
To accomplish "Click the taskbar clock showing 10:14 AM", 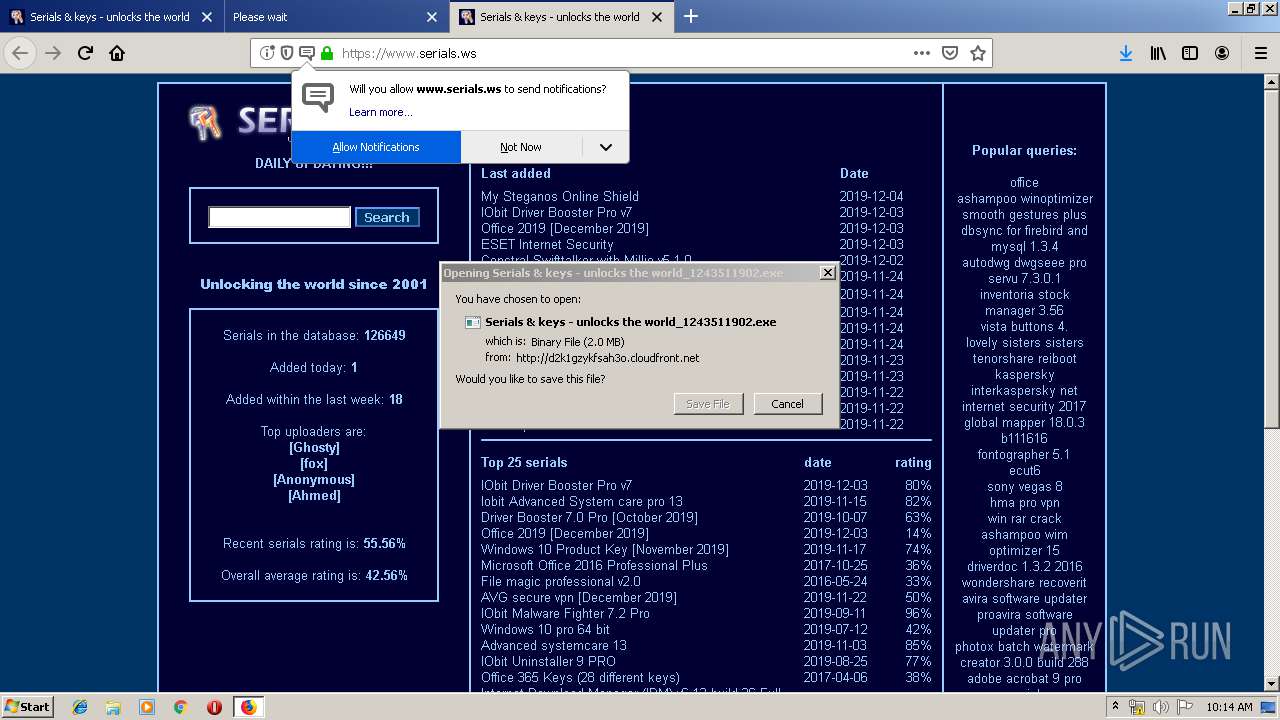I will pos(1229,707).
